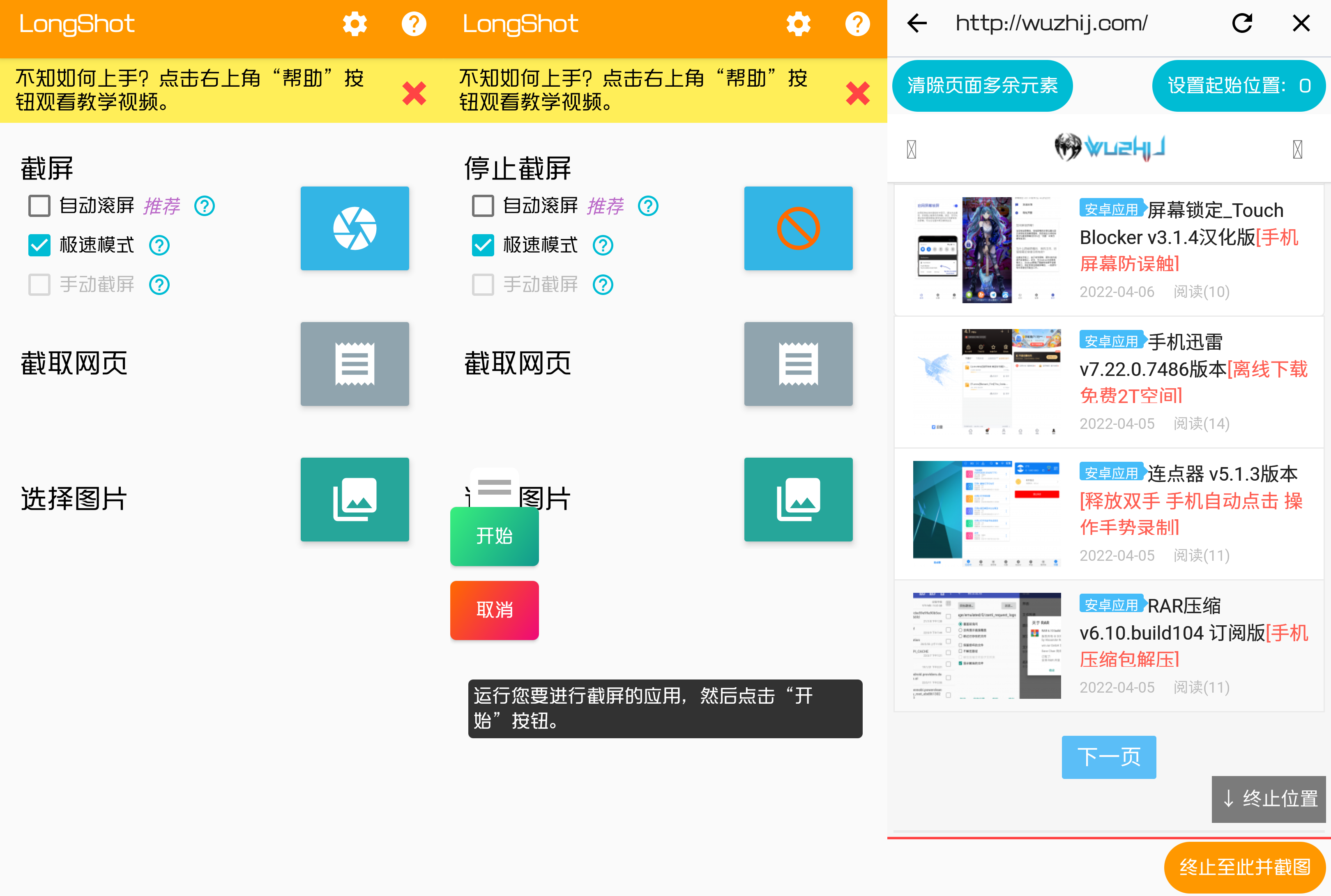Dismiss the left yellow tip banner
Image resolution: width=1331 pixels, height=896 pixels.
pyautogui.click(x=414, y=93)
